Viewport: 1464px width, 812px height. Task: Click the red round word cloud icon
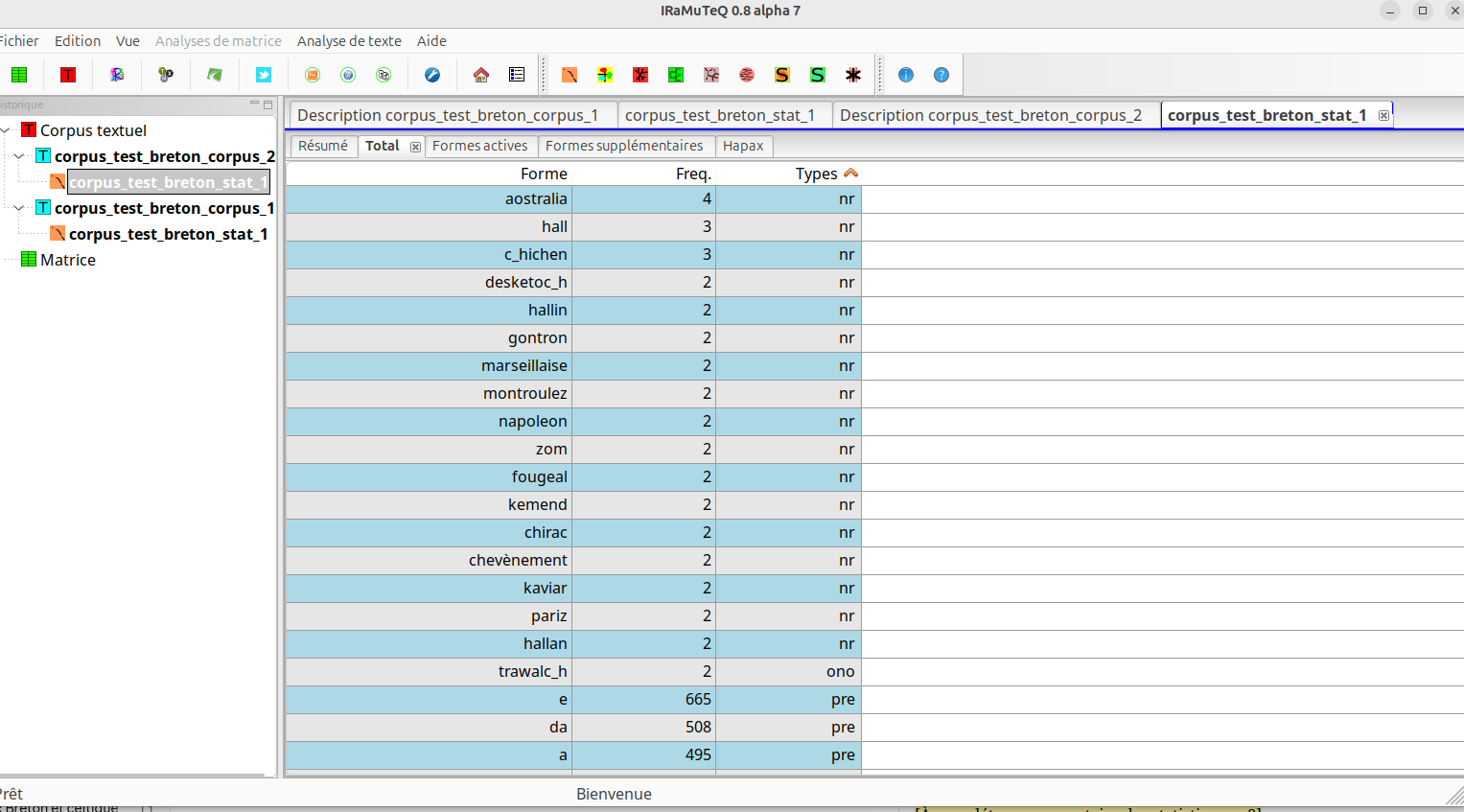[x=747, y=75]
